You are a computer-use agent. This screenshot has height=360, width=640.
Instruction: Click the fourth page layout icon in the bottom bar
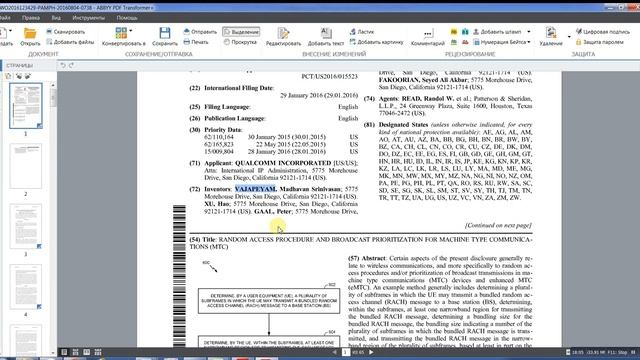click(98, 352)
